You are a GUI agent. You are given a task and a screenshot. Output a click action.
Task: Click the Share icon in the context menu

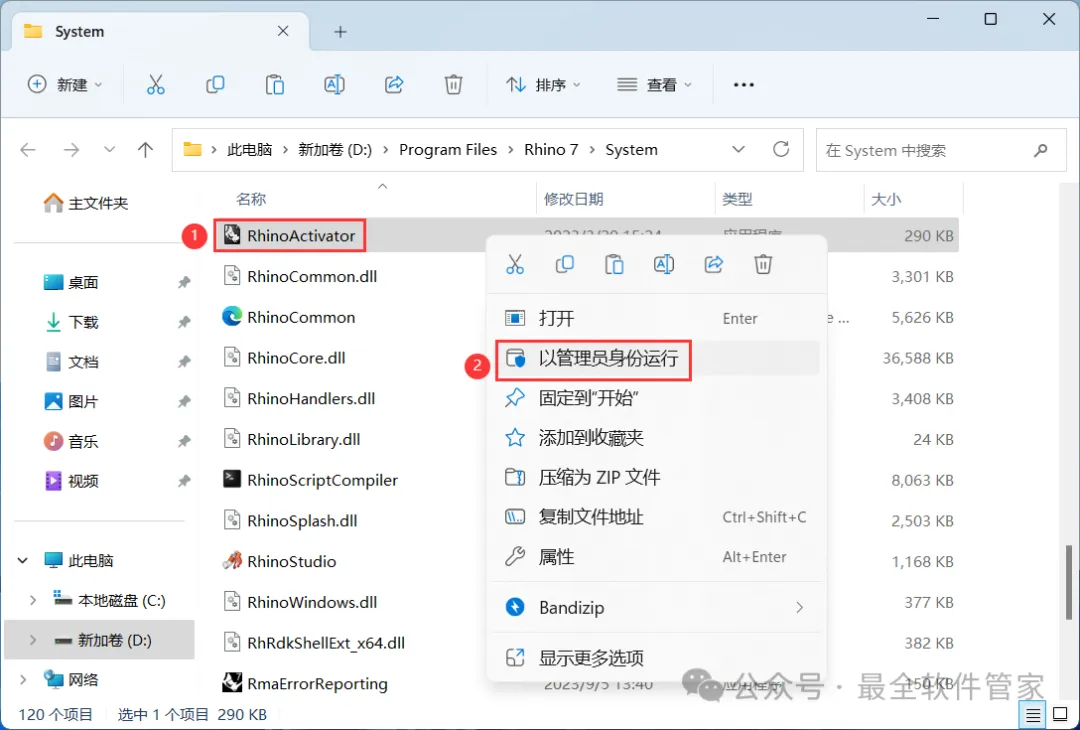click(714, 264)
